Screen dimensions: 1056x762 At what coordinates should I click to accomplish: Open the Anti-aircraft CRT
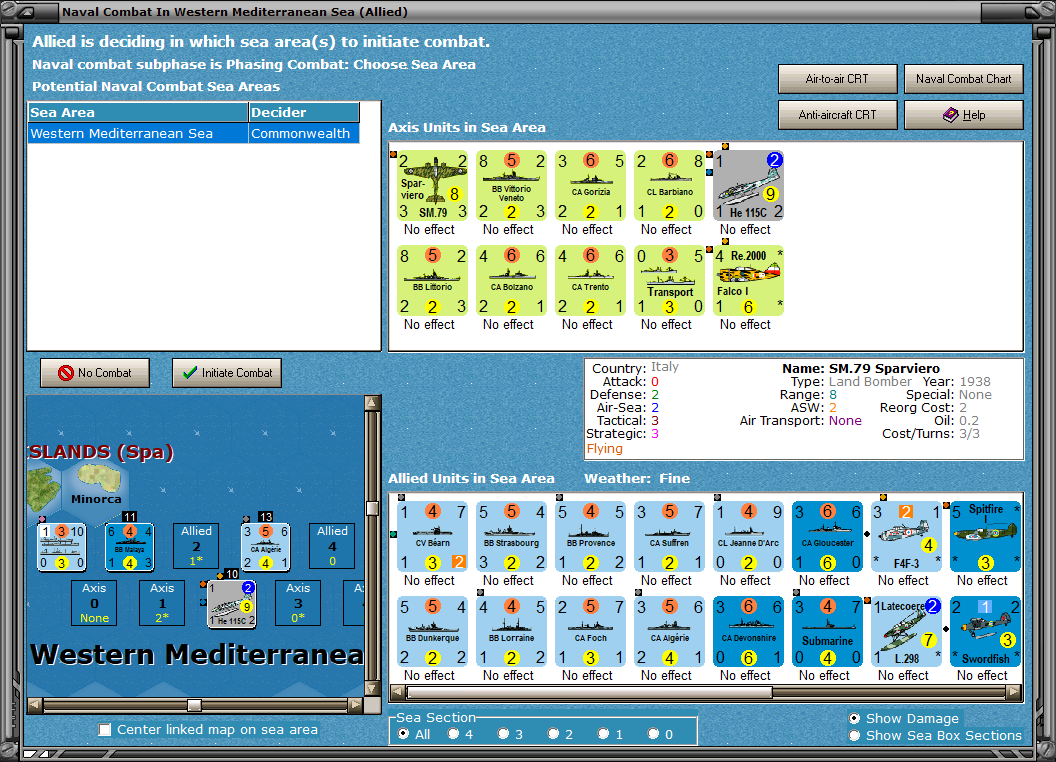[837, 114]
